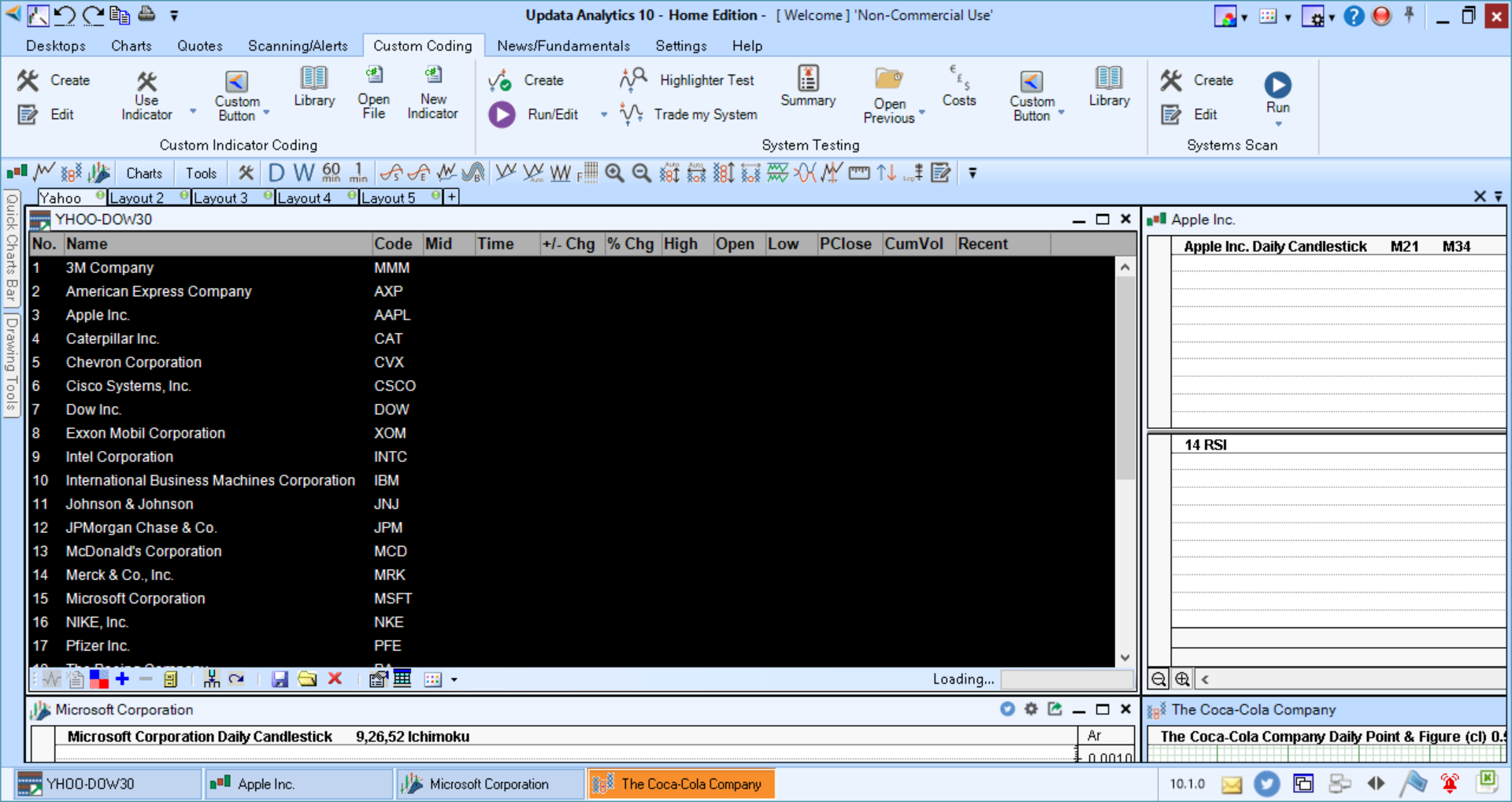Toggle the 1 min timeframe button

(x=358, y=173)
